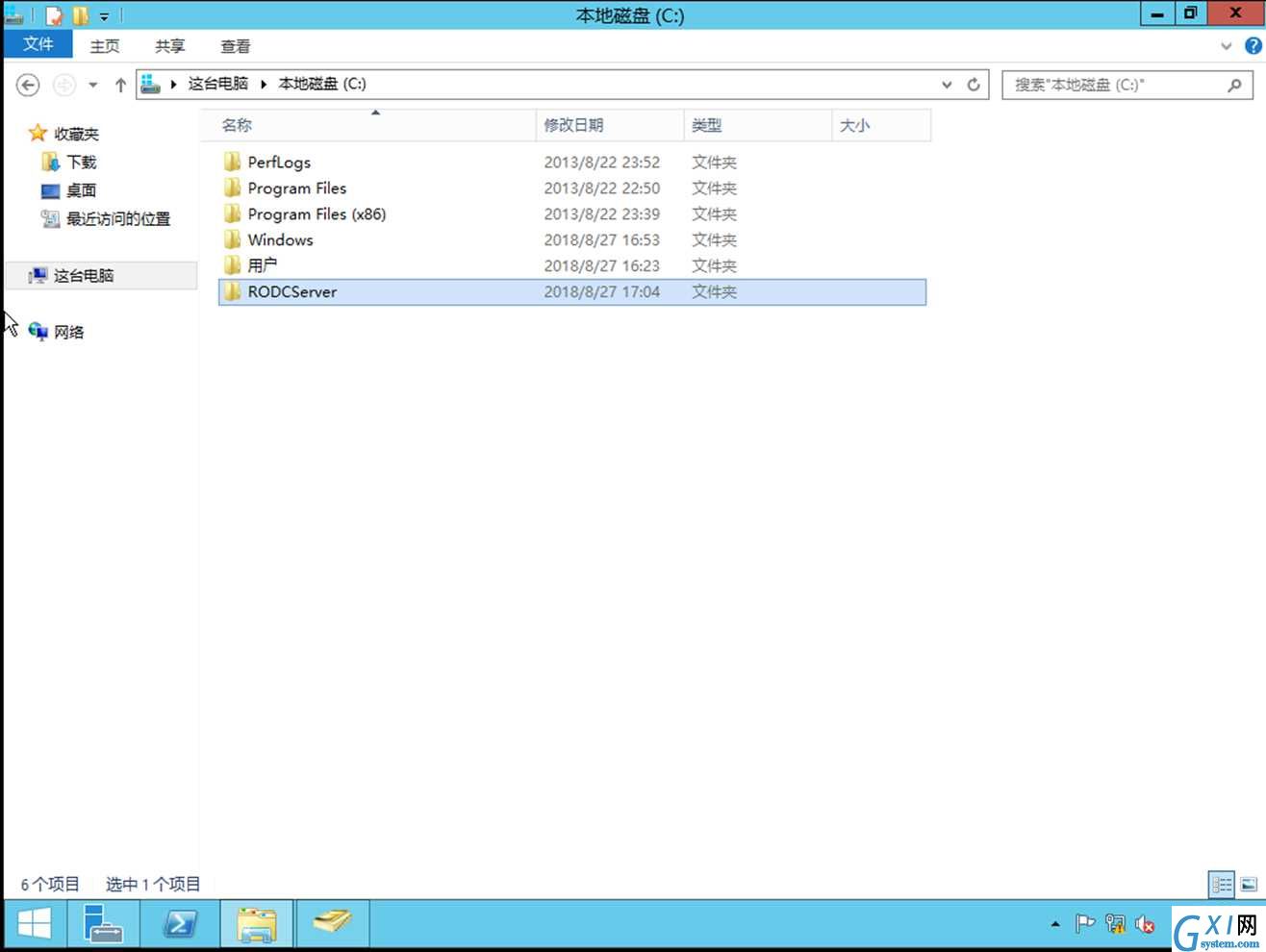Open 桌面 in the navigation pane
Screen dimensions: 1266x952
coord(81,190)
